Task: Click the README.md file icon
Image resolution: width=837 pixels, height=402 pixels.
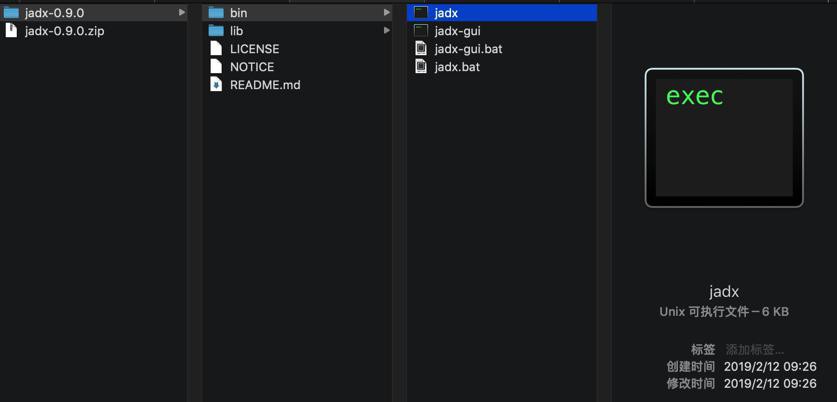Action: click(x=216, y=85)
